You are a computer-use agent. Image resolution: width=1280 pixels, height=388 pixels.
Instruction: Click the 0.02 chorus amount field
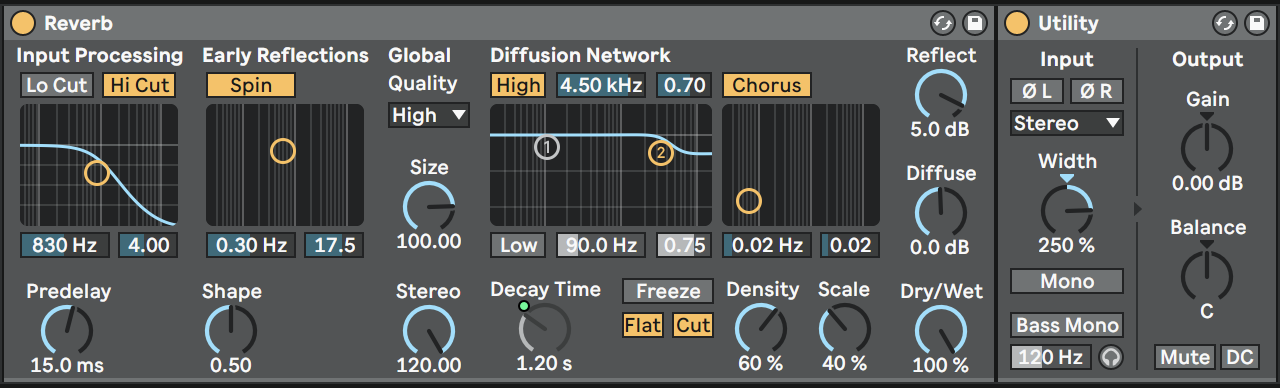click(x=850, y=245)
